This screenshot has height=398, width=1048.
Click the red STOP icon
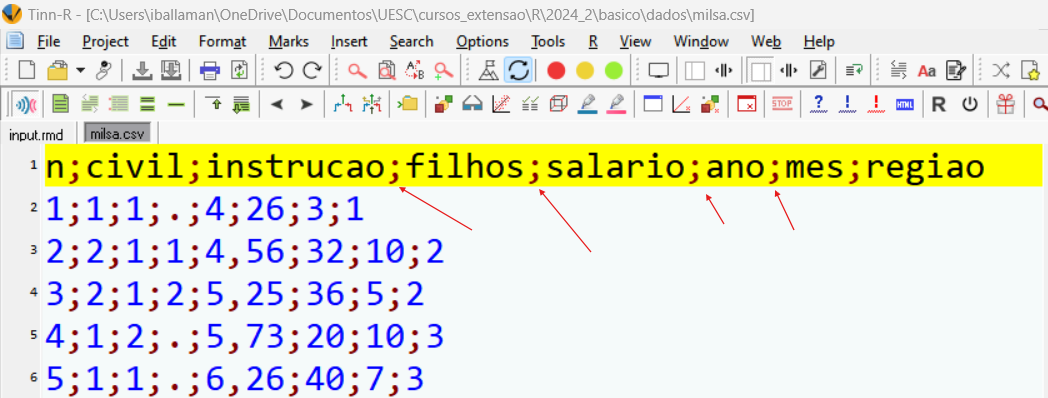(x=781, y=104)
